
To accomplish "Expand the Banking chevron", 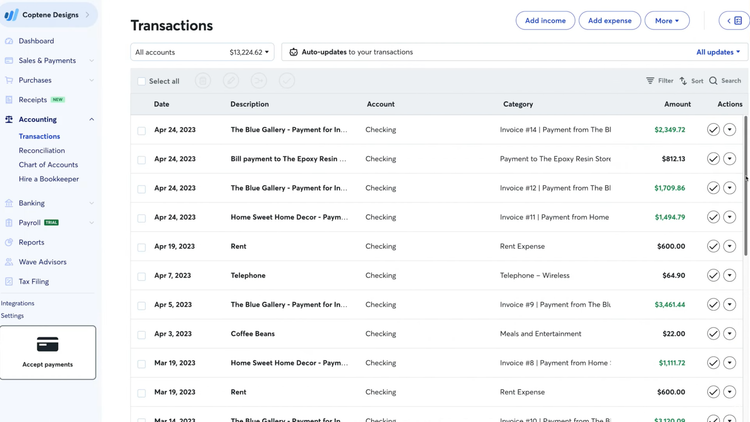I will coord(91,203).
